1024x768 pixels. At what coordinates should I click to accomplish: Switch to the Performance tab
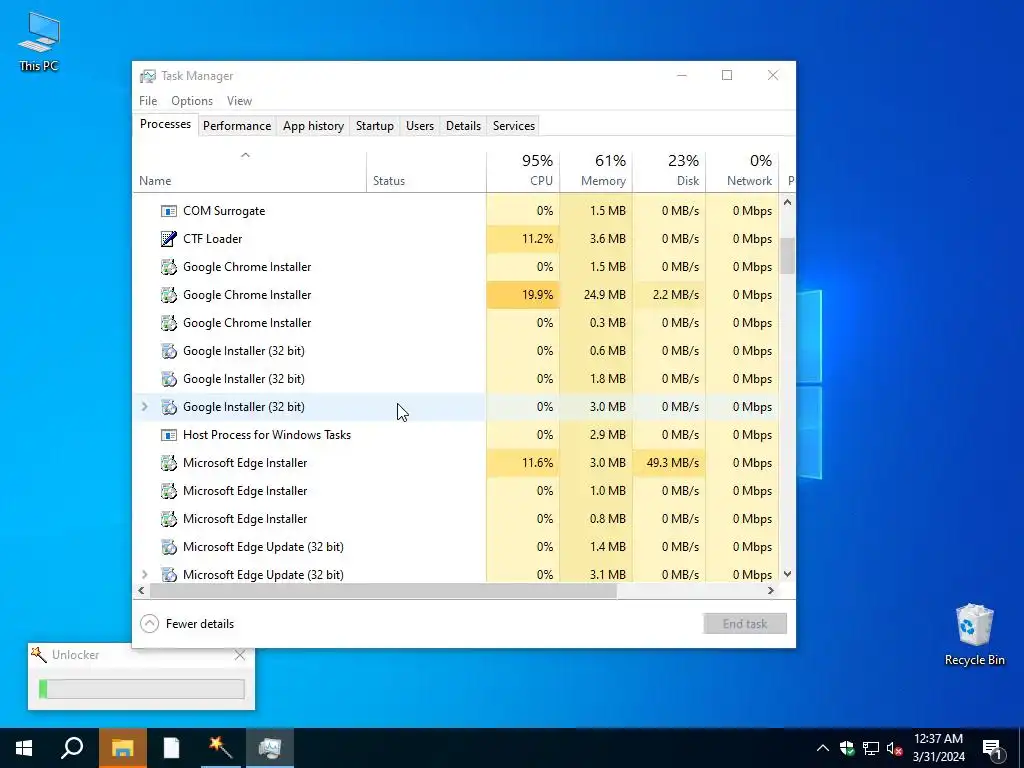point(236,125)
